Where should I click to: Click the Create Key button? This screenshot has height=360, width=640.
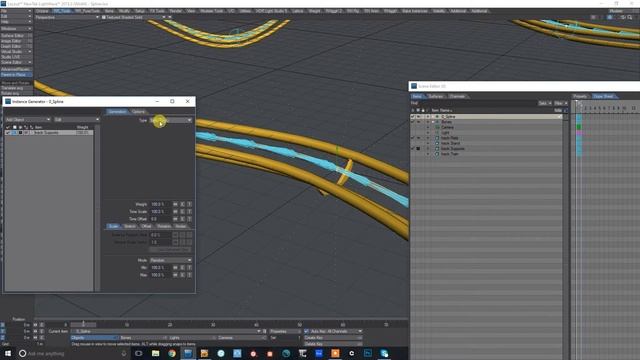333,338
